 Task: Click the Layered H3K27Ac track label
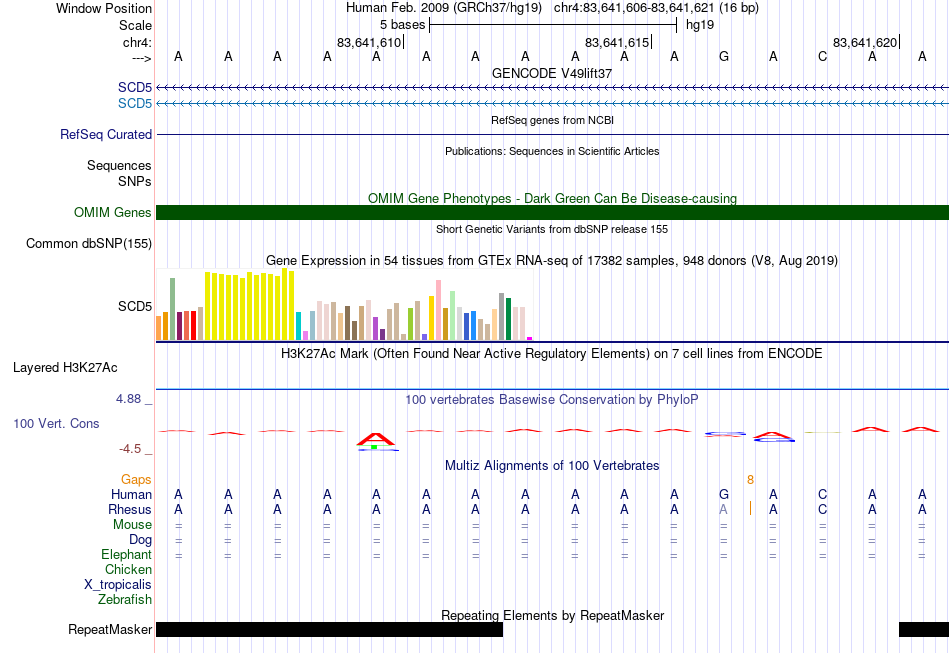65,368
